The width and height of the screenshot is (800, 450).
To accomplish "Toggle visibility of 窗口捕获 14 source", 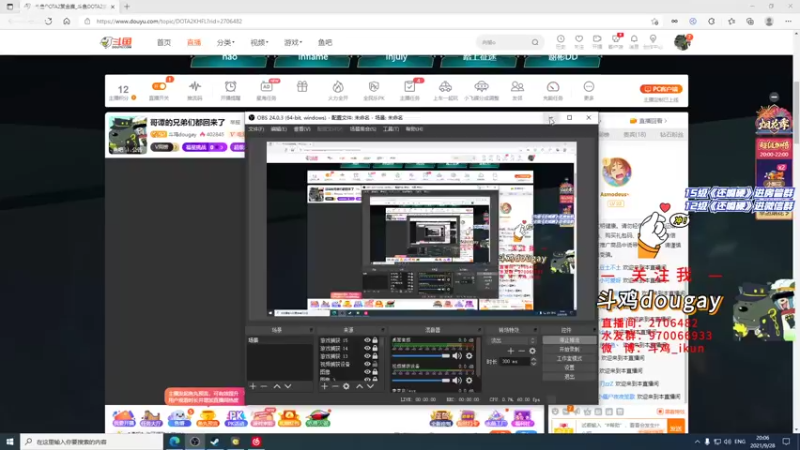I will (367, 348).
